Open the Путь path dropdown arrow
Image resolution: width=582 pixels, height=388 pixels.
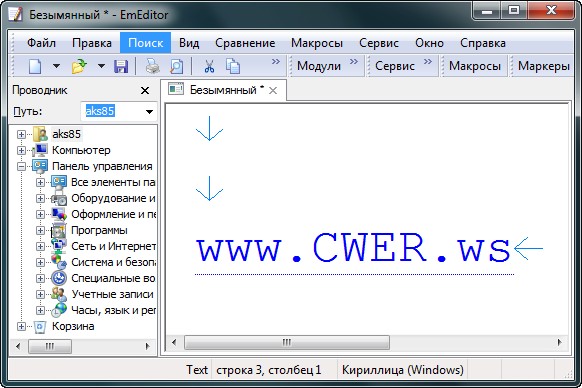(x=149, y=111)
